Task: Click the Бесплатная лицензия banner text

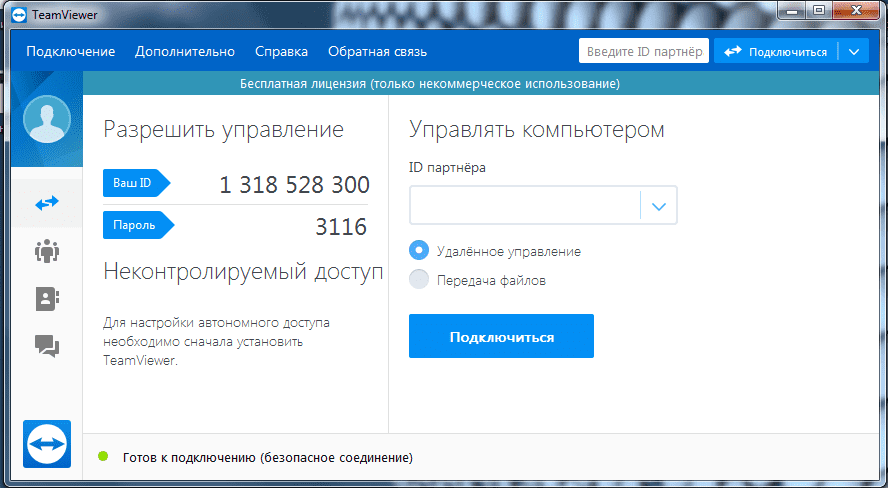Action: point(430,84)
